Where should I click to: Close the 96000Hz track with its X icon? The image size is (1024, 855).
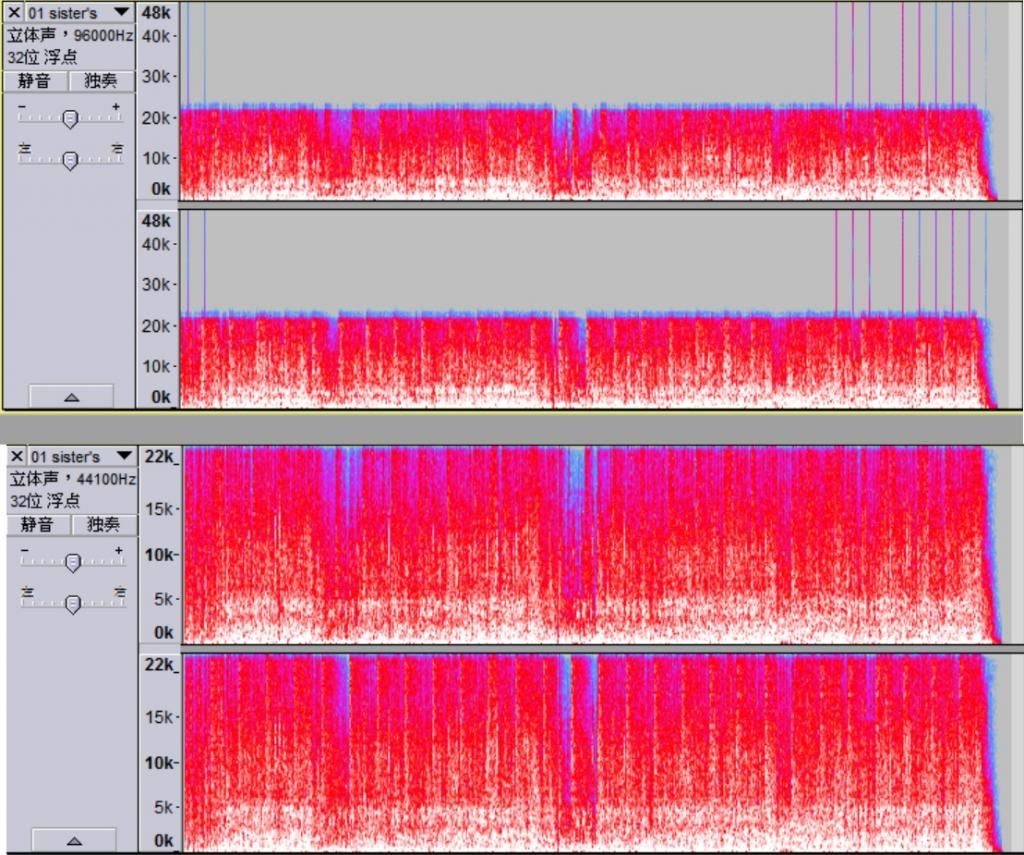[x=14, y=12]
